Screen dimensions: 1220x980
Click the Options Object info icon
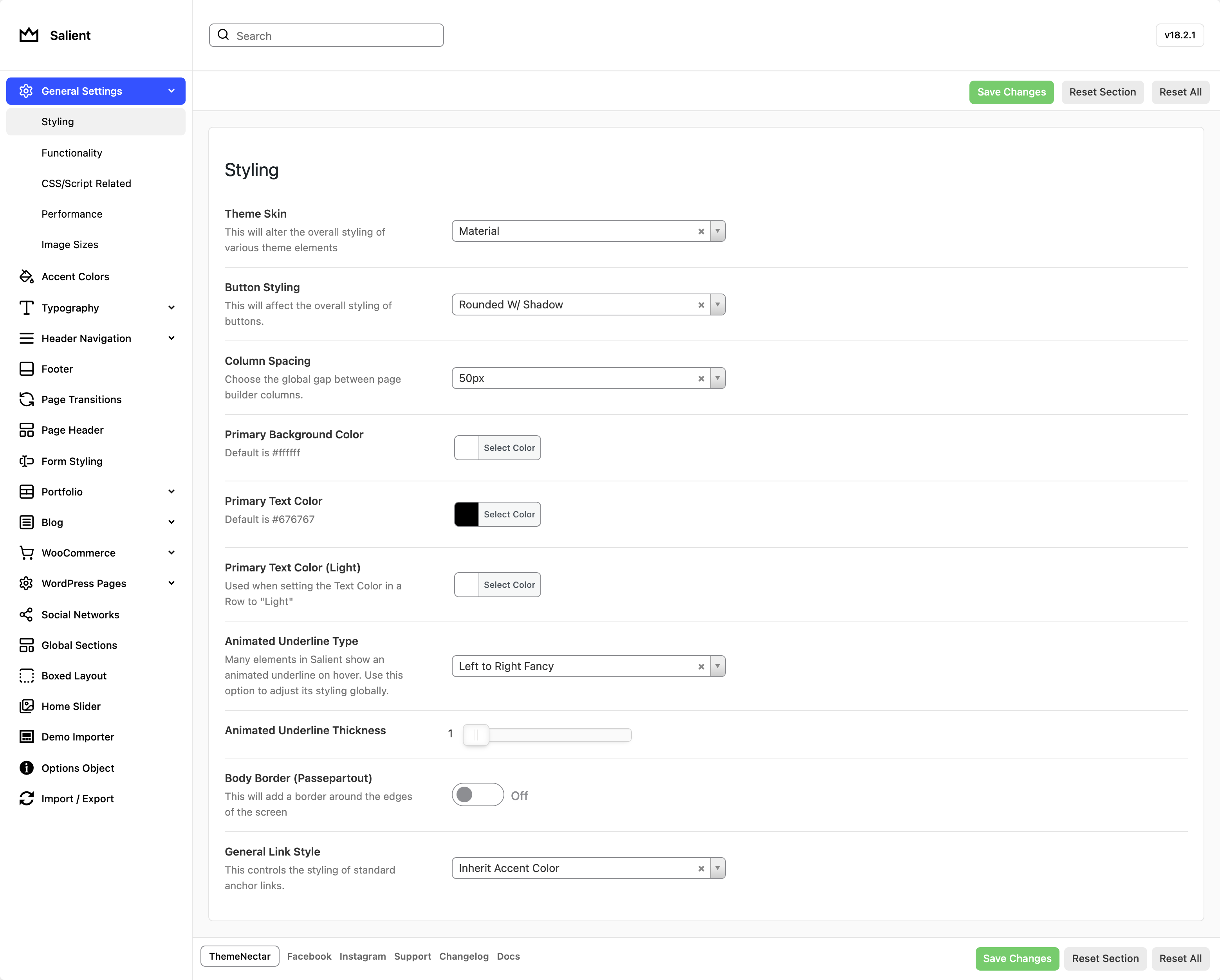[26, 767]
